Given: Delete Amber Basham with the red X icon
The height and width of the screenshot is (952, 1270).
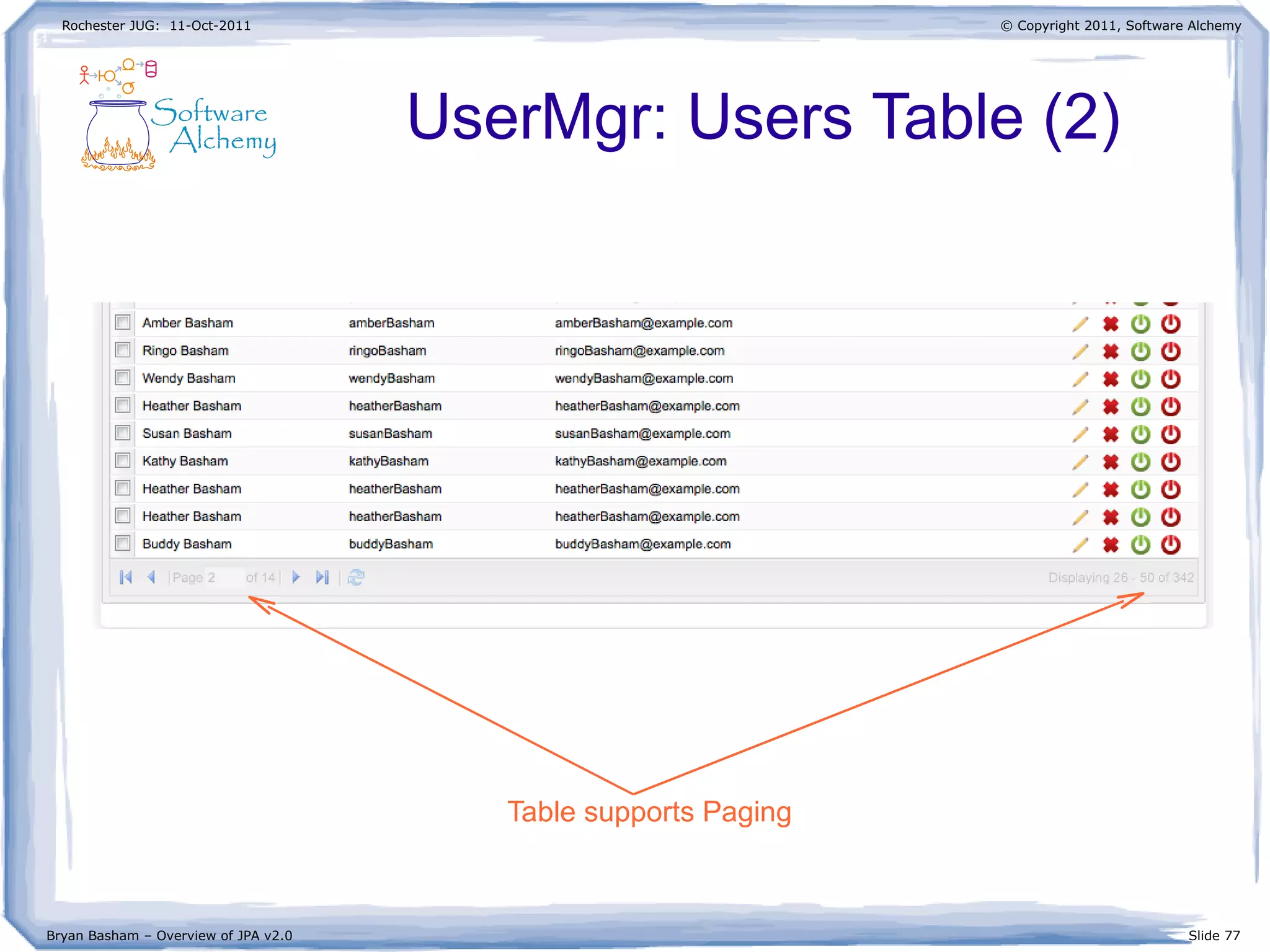Looking at the screenshot, I should pos(1111,324).
